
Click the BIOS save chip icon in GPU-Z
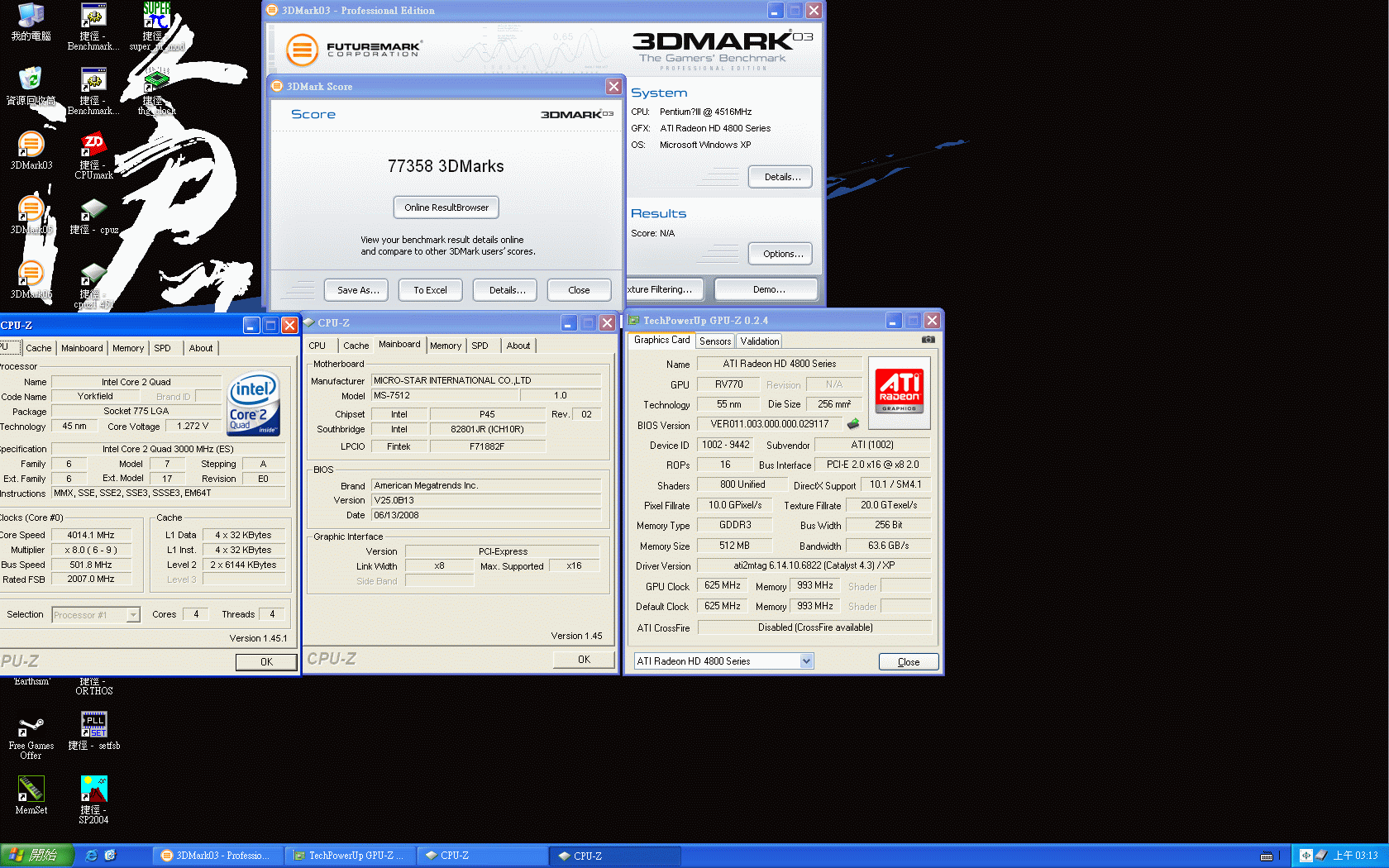853,423
